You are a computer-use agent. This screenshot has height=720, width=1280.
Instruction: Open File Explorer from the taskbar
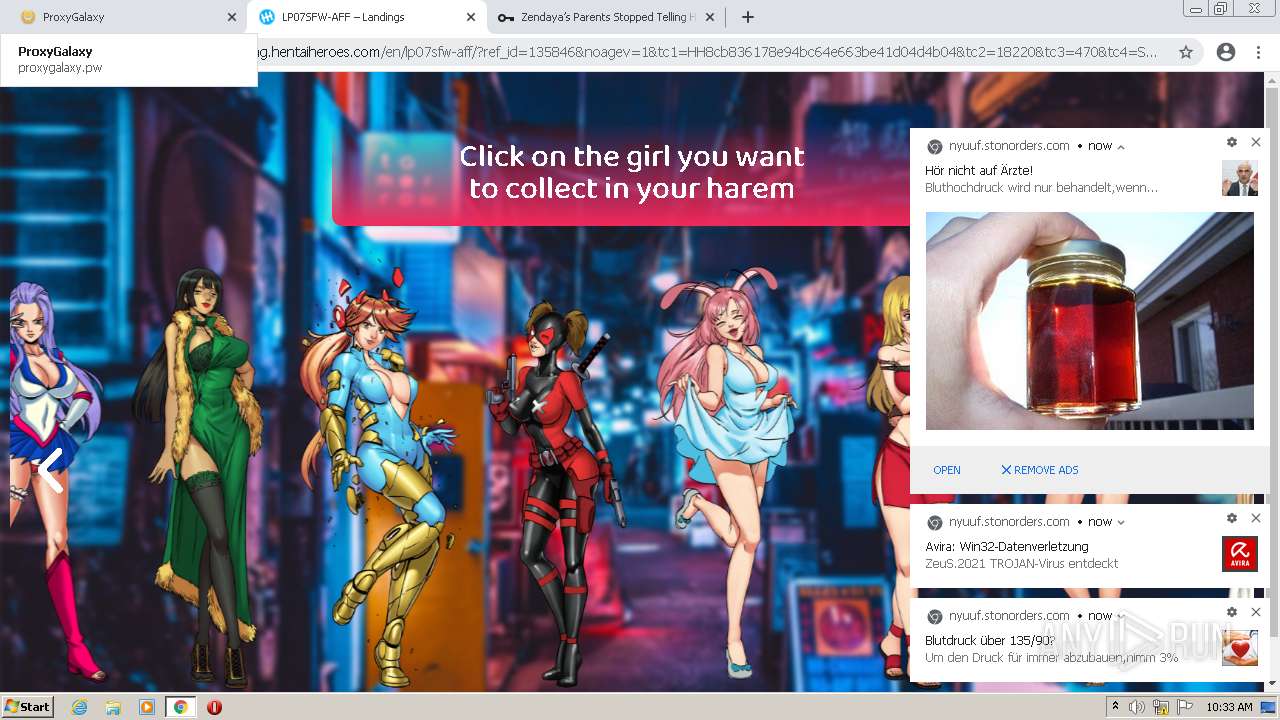pos(113,707)
